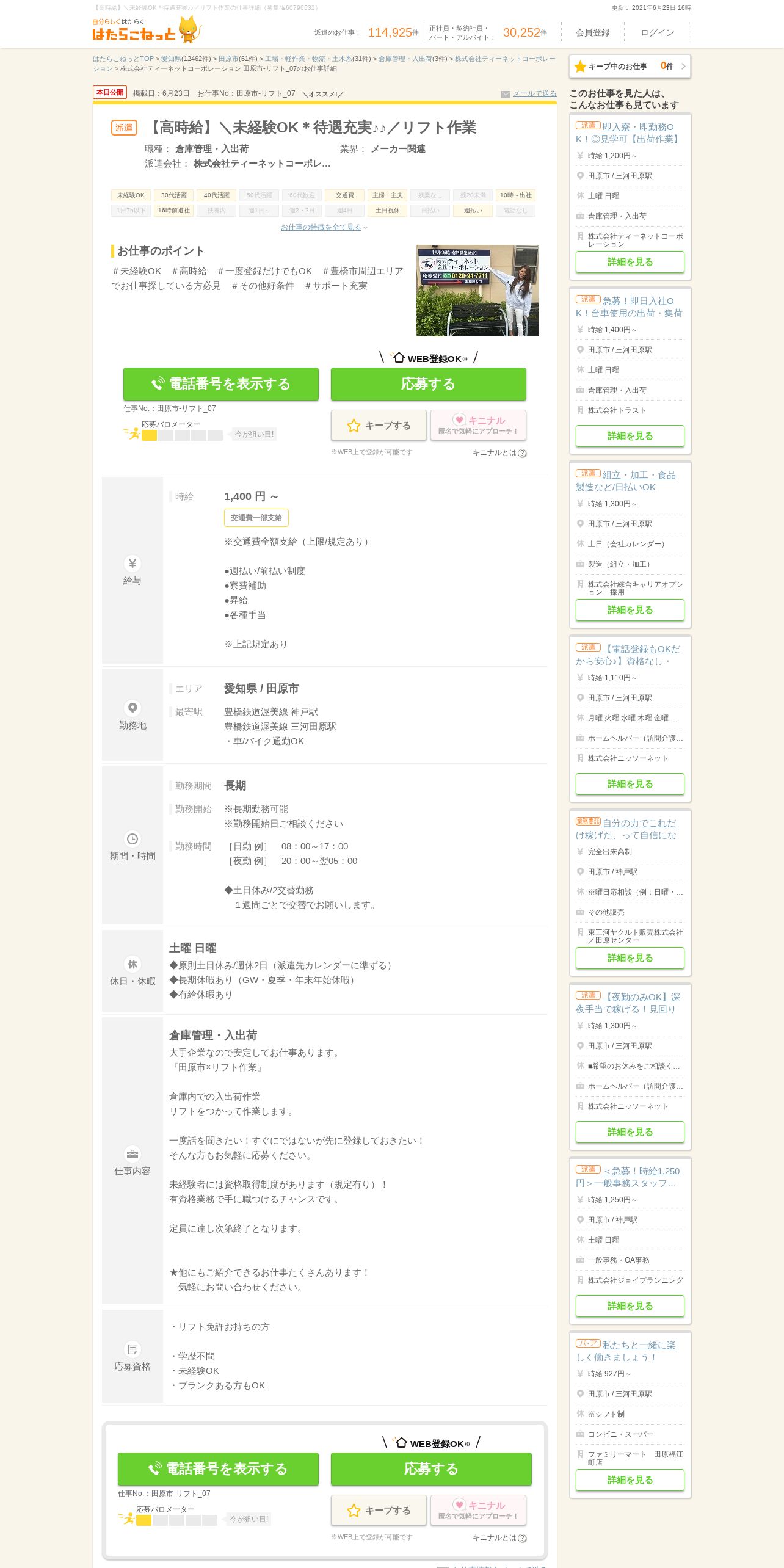Click 詳細を見る for 東三河ヤクルト販売 job
Image resolution: width=784 pixels, height=1568 pixels.
click(x=630, y=958)
